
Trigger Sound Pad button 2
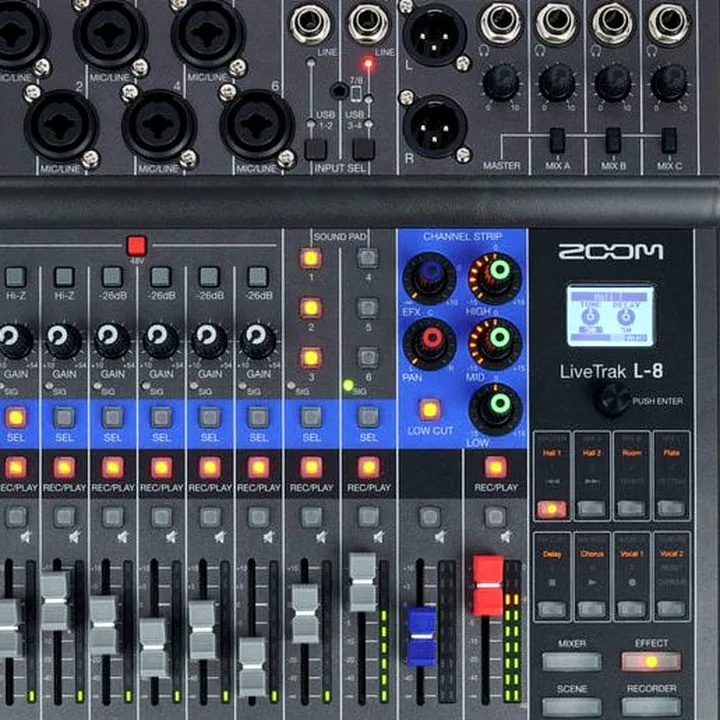(x=310, y=308)
